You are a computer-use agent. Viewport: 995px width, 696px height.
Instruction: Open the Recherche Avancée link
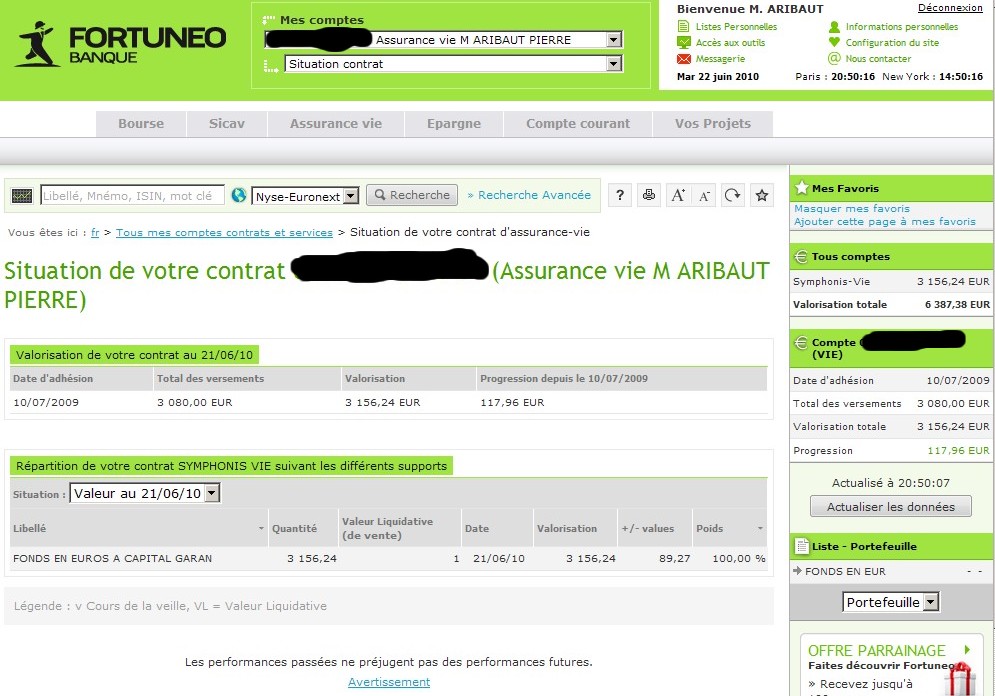pos(529,195)
